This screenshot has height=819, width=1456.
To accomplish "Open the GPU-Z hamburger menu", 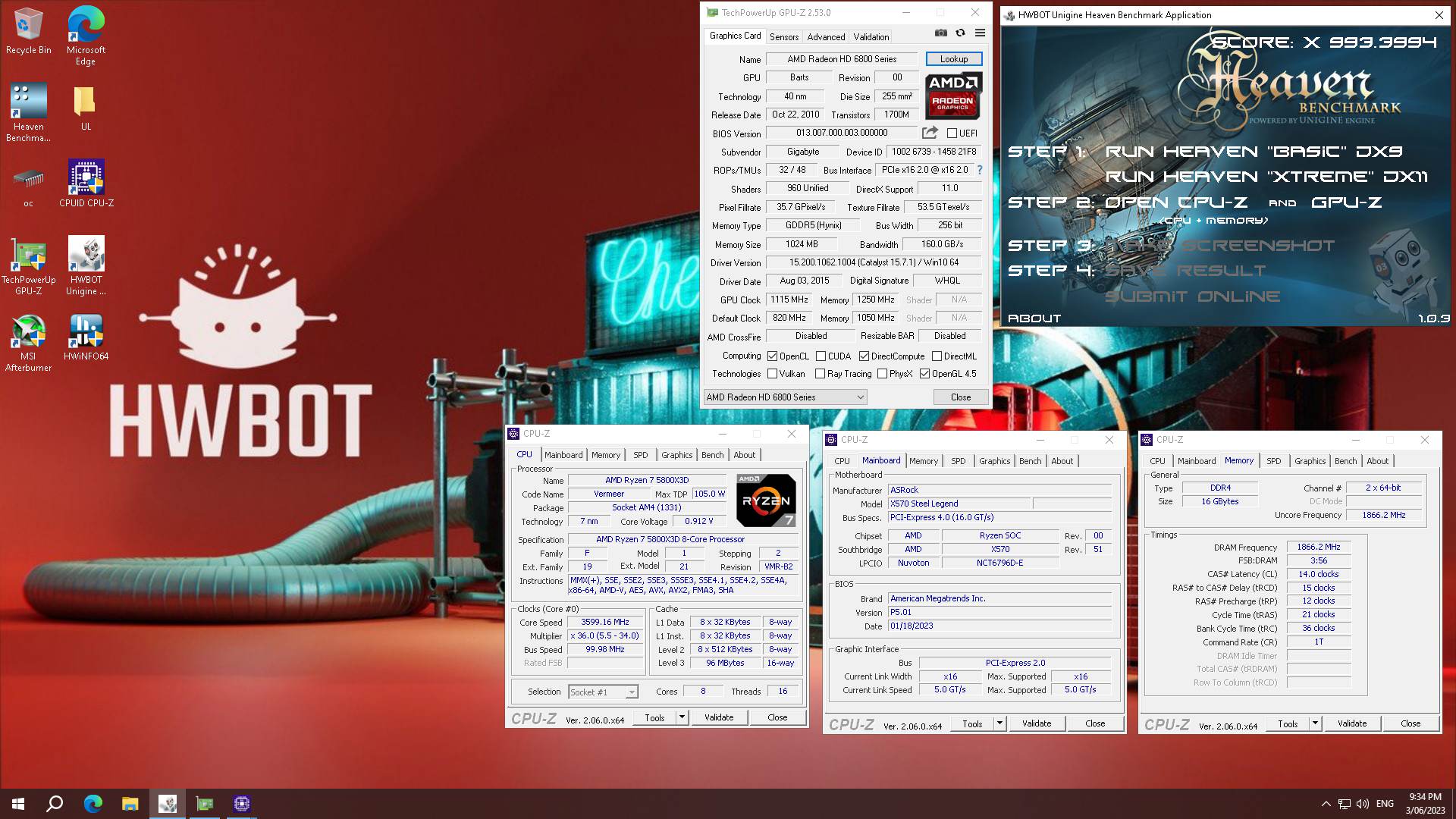I will coord(980,33).
